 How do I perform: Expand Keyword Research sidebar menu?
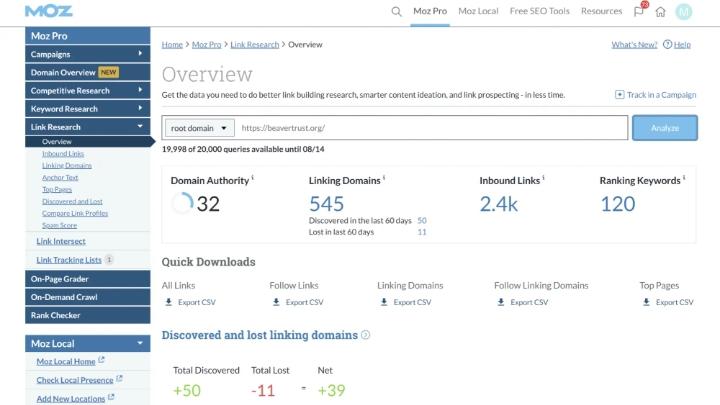(x=140, y=108)
